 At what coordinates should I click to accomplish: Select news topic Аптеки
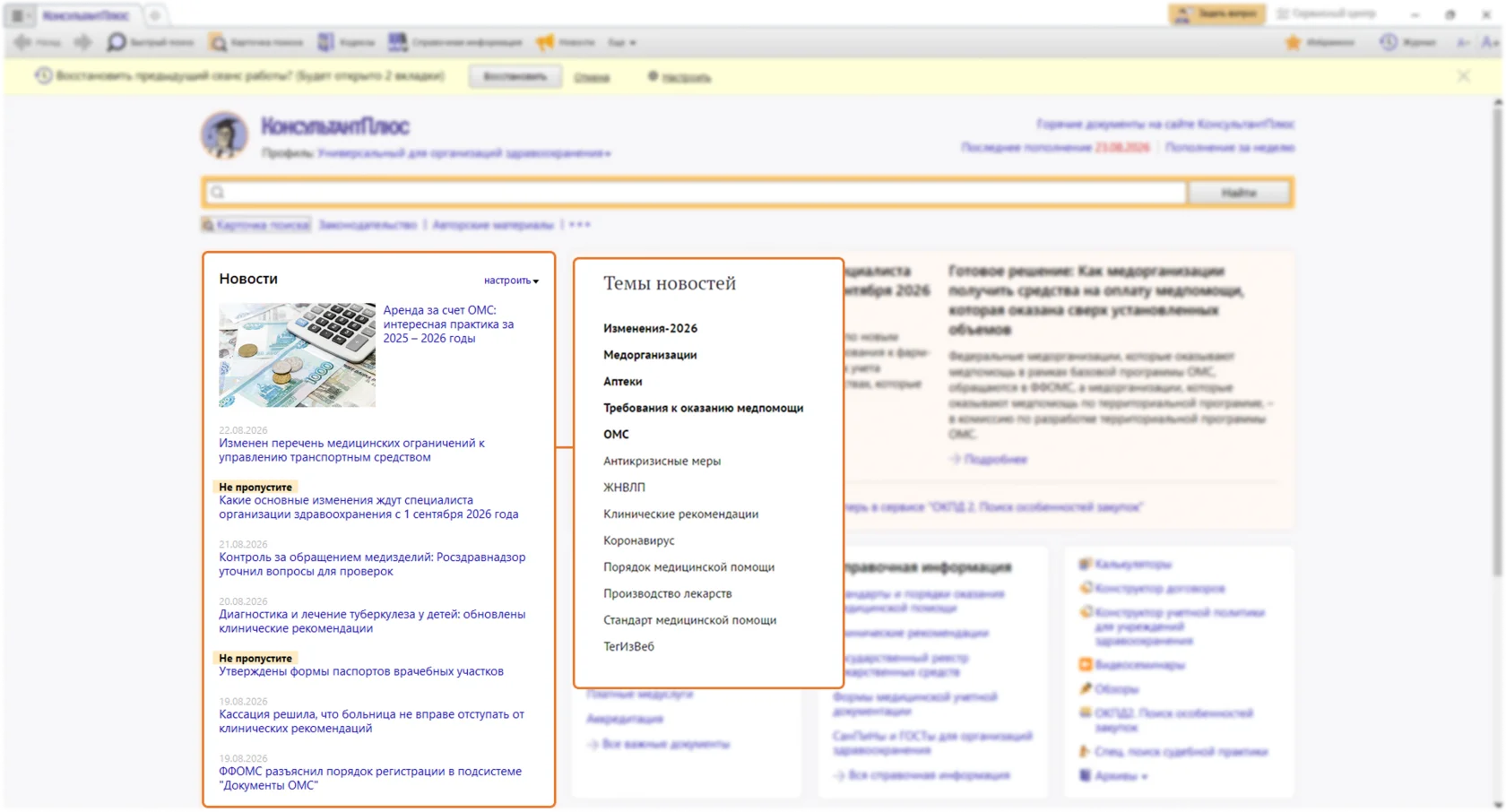click(622, 381)
